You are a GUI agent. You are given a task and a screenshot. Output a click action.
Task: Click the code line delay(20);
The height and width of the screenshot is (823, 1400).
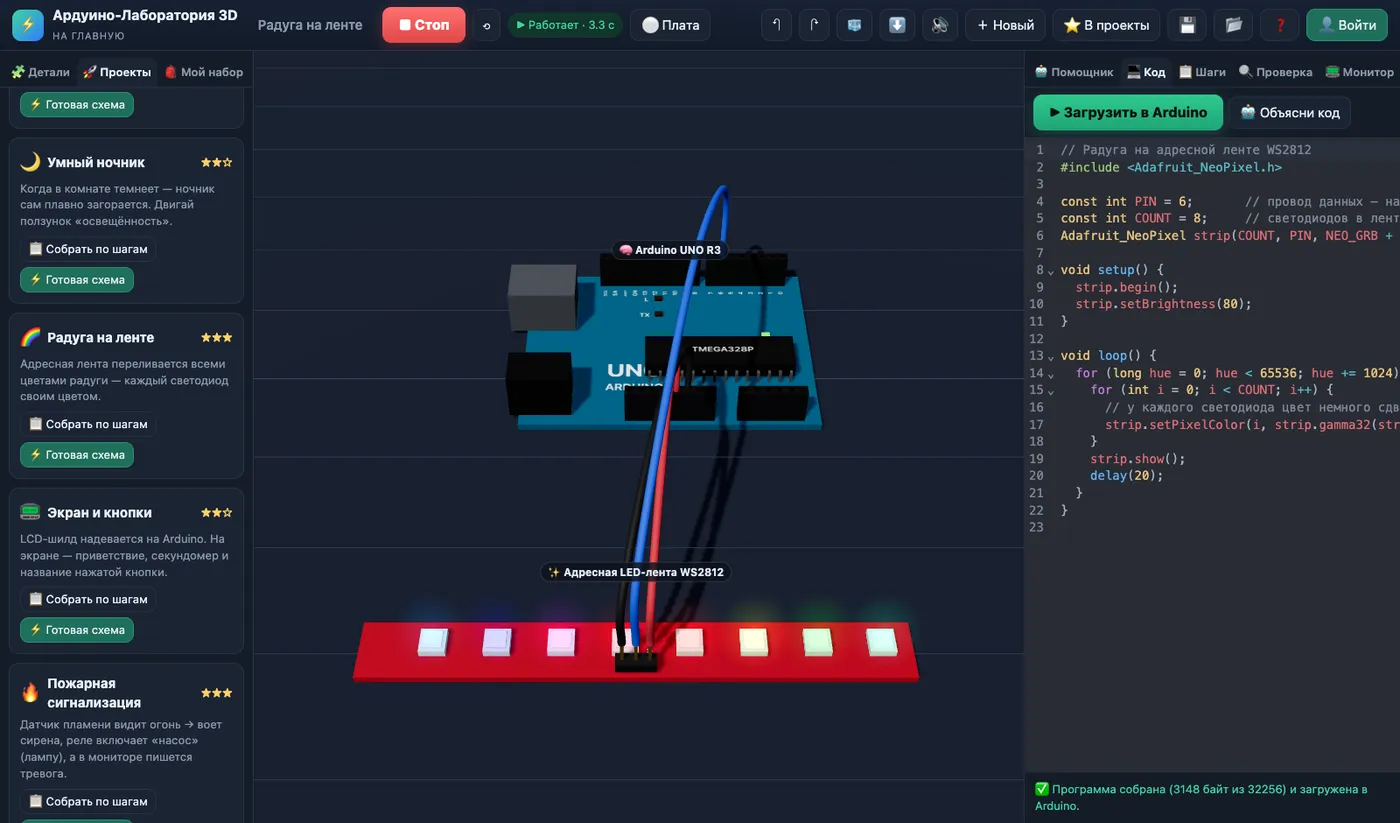point(1127,476)
